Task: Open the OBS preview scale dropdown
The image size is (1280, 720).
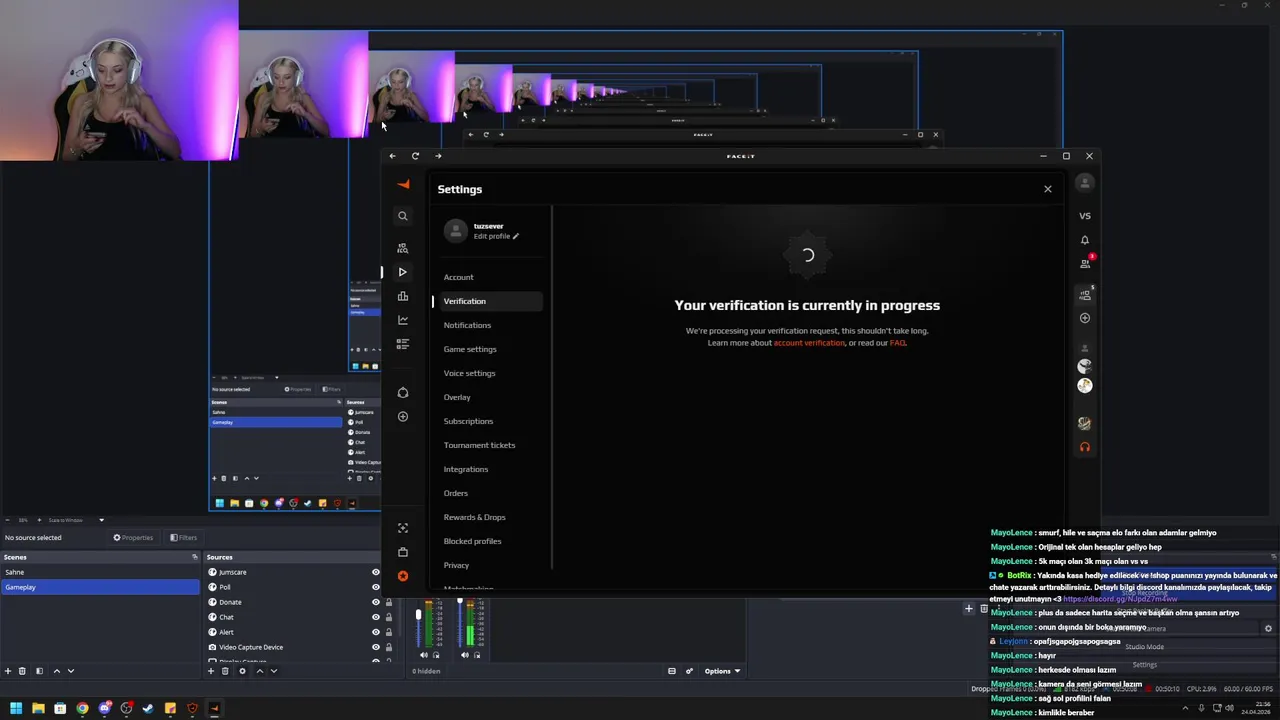Action: (x=77, y=520)
